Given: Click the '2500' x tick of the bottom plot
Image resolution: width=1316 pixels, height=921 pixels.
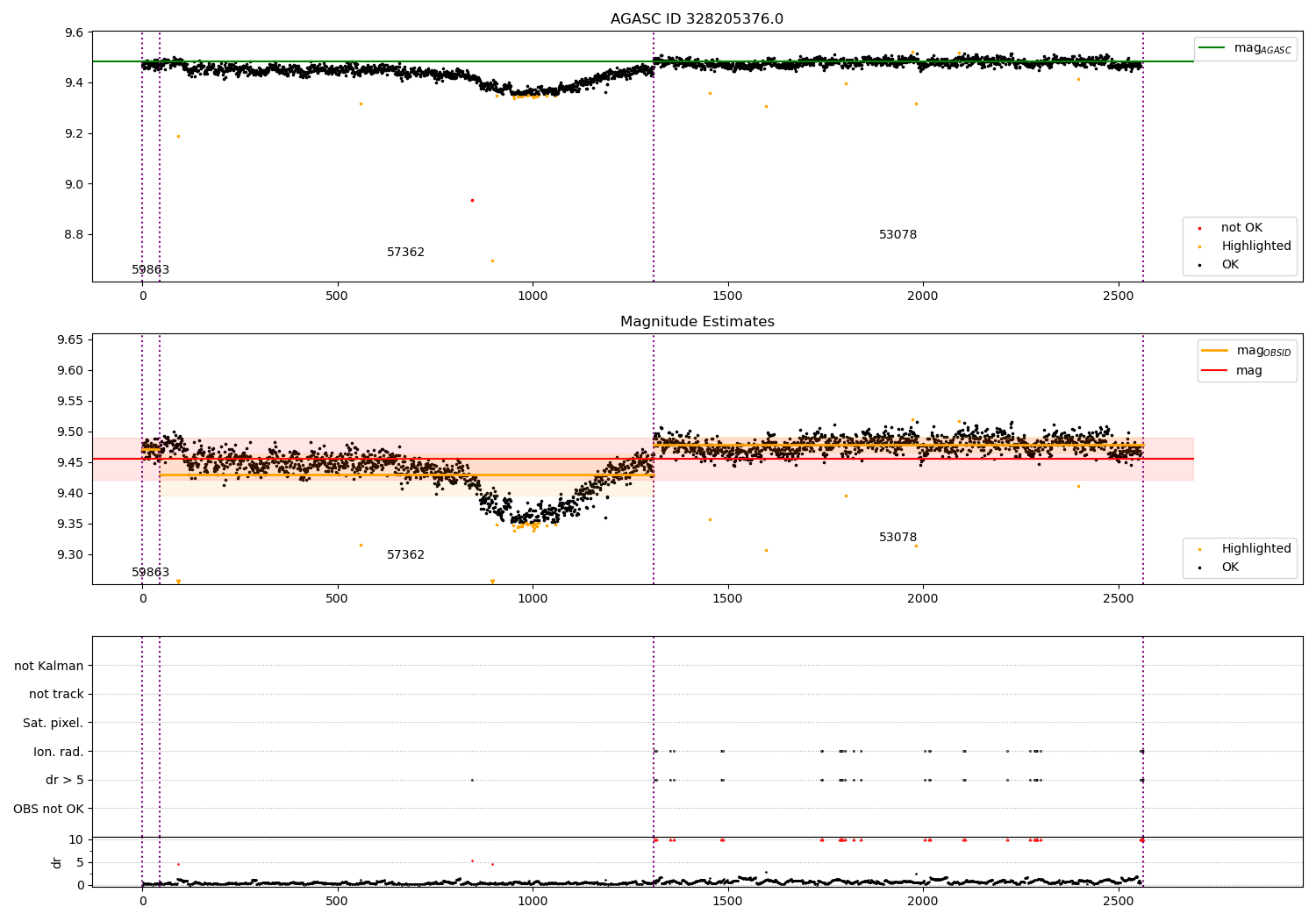Looking at the screenshot, I should (1118, 901).
